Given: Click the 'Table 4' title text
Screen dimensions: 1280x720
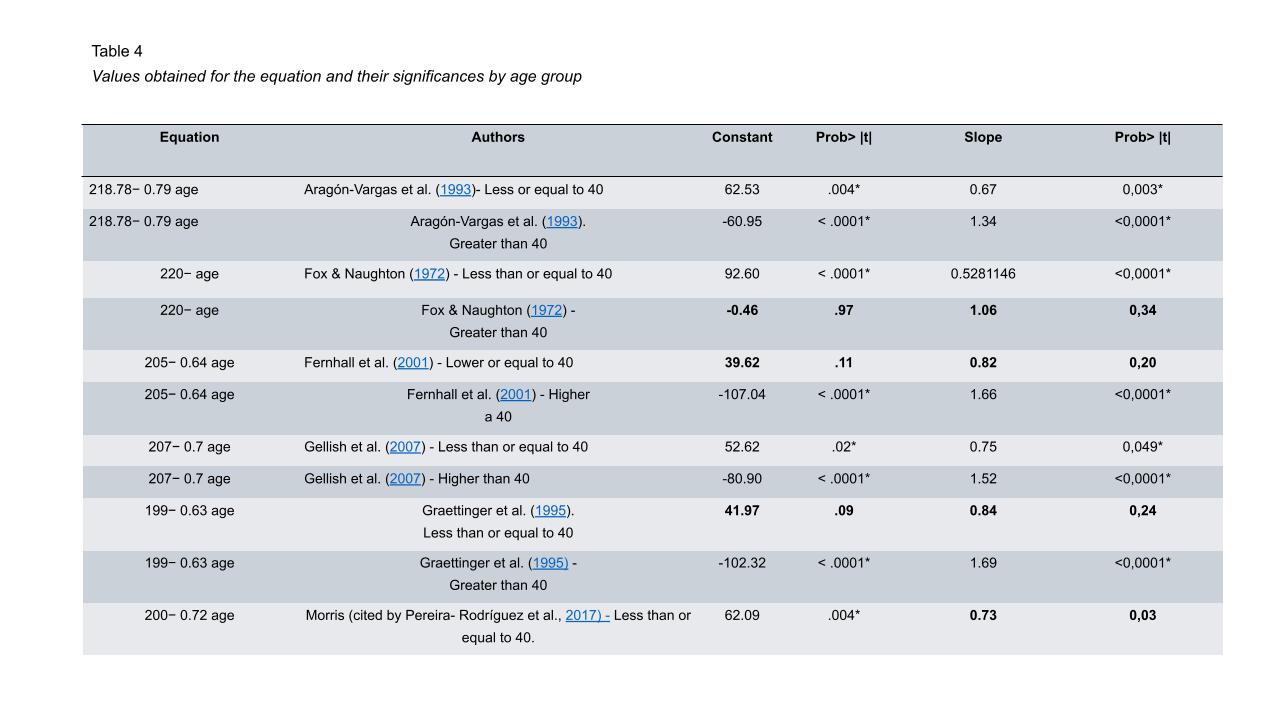Looking at the screenshot, I should point(117,51).
